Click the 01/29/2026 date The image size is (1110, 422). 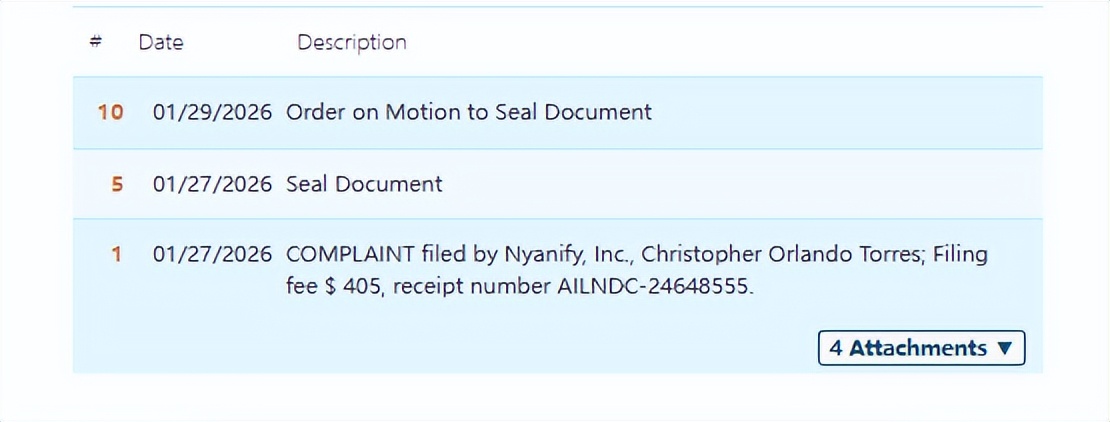pos(212,112)
